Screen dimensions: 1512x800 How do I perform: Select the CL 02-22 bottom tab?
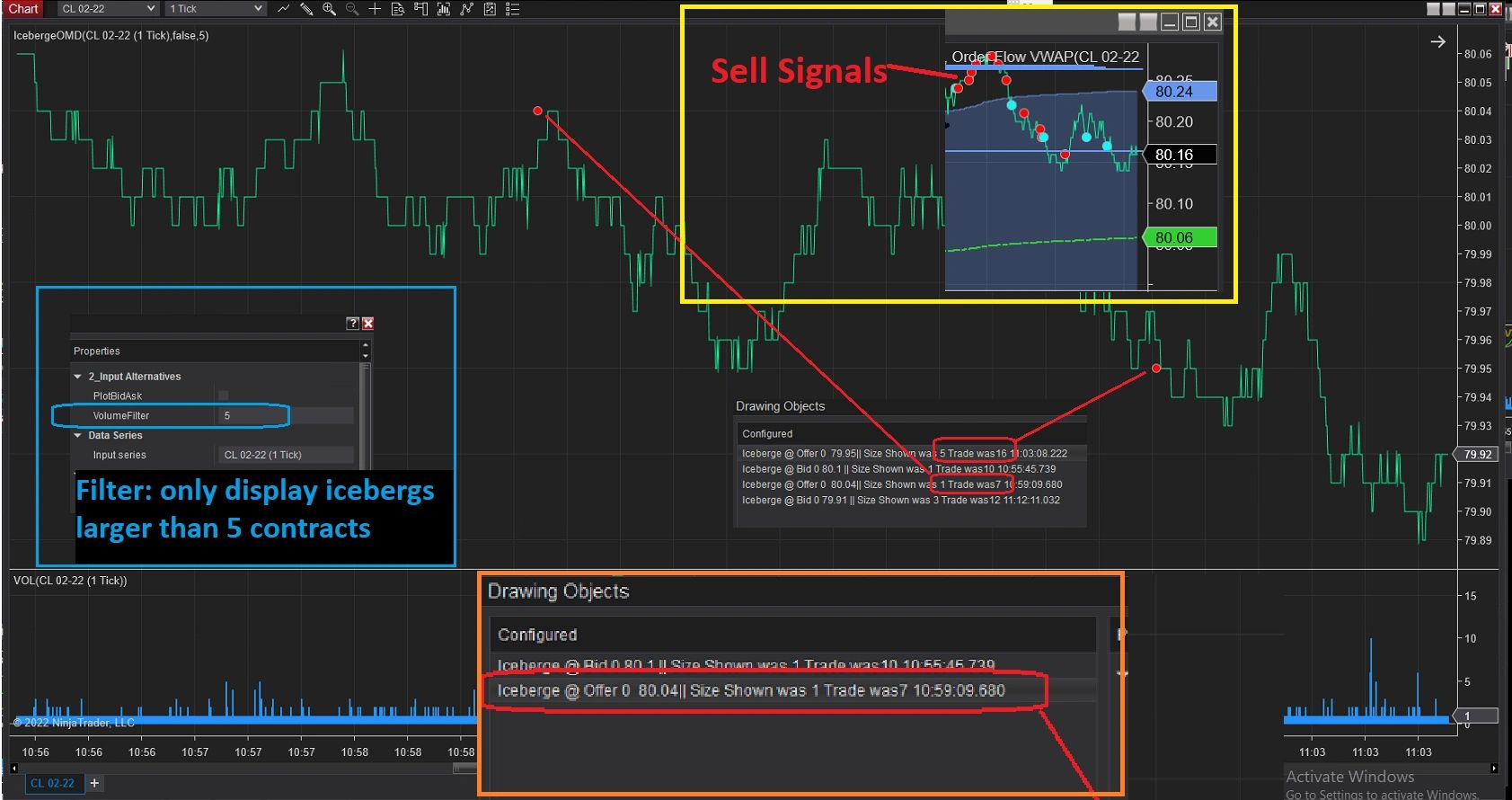pyautogui.click(x=53, y=783)
